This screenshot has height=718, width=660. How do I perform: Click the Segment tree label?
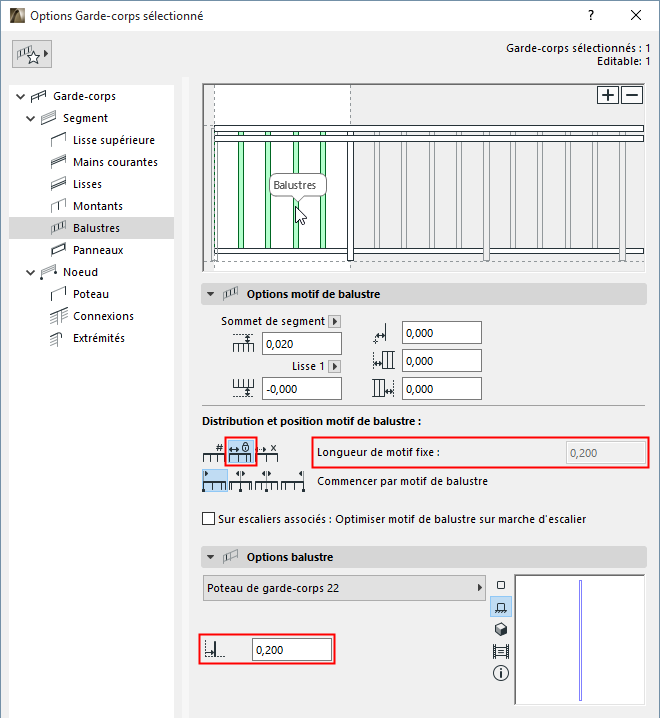(85, 118)
